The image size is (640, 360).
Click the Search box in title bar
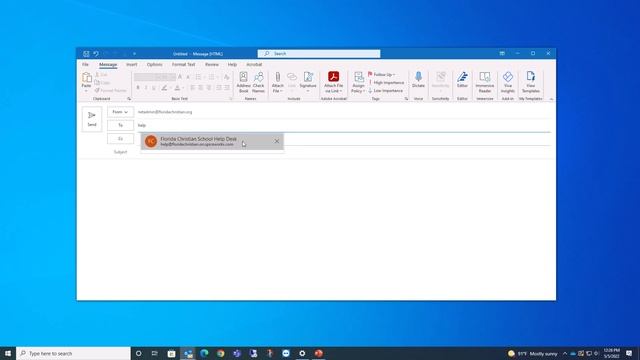pos(319,53)
